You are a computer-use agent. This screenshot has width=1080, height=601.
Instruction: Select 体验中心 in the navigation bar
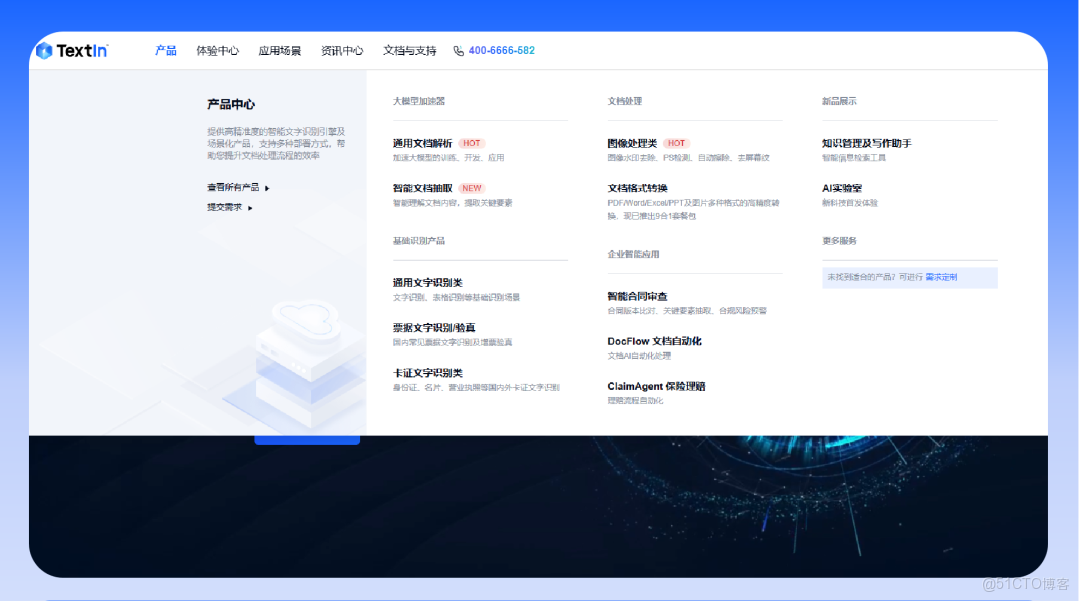pos(218,50)
